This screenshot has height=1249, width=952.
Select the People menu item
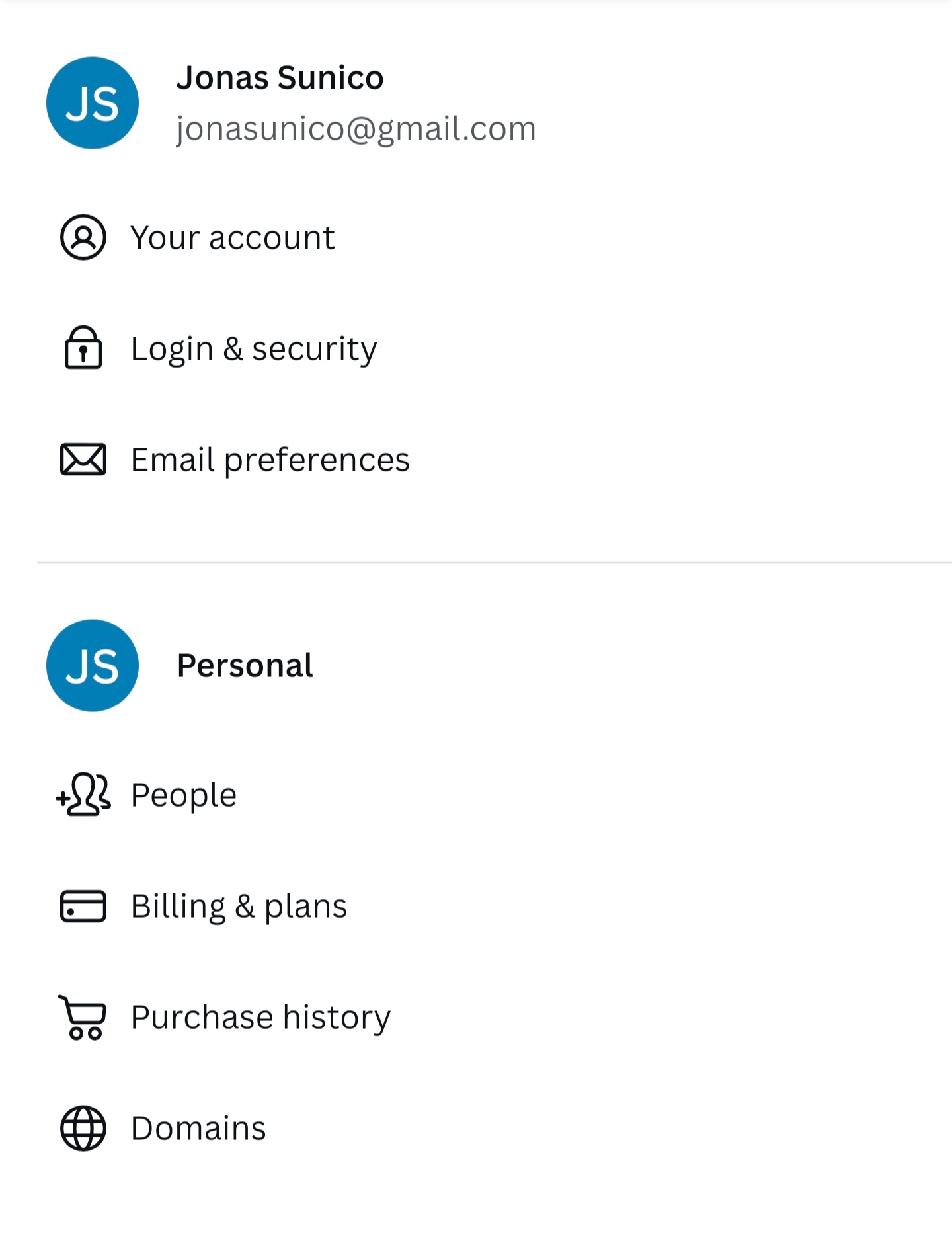(x=184, y=795)
